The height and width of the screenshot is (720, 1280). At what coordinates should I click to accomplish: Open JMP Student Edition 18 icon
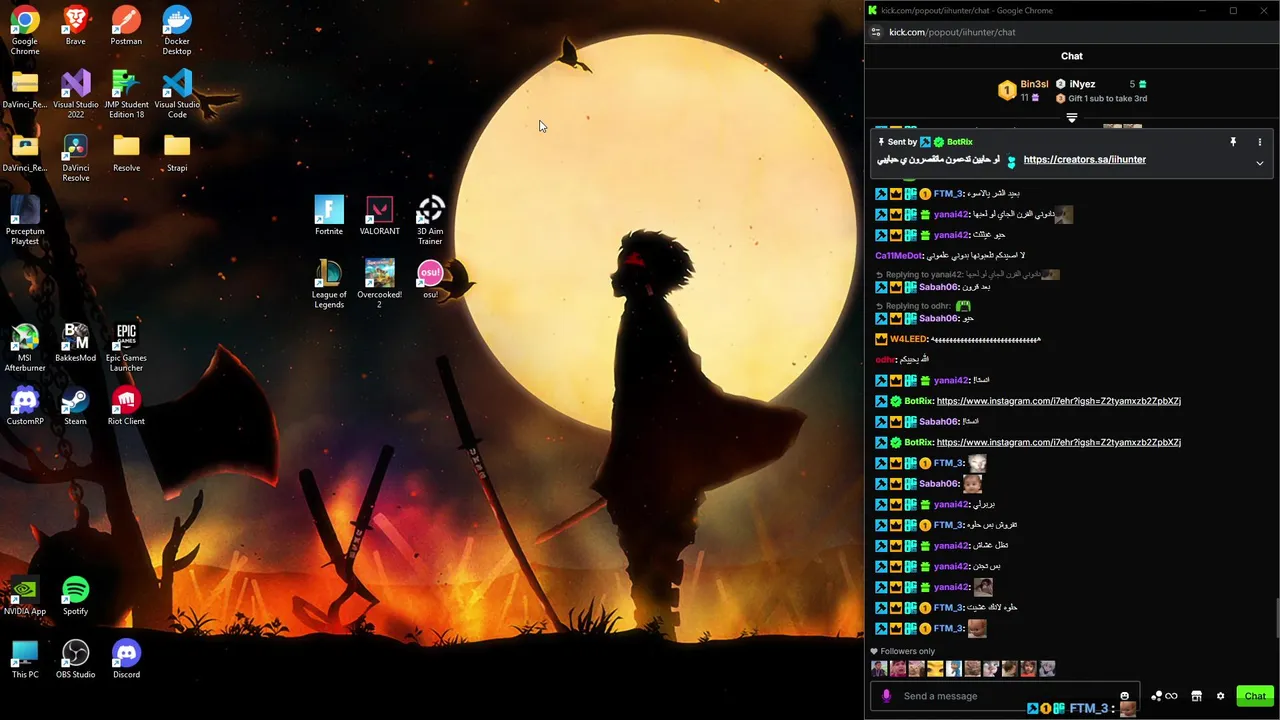126,94
